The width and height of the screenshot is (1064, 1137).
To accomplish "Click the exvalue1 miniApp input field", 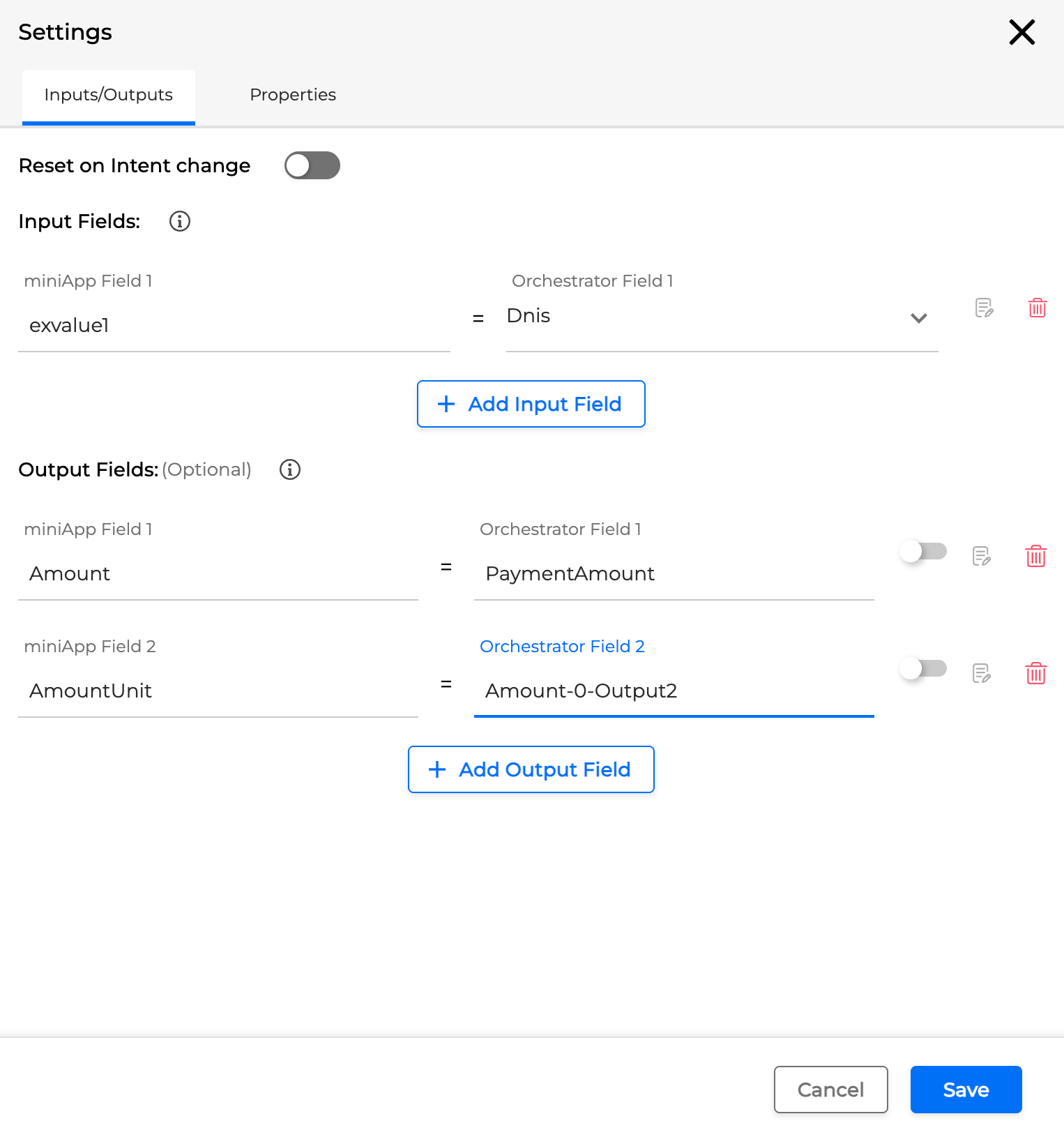I will tap(234, 326).
